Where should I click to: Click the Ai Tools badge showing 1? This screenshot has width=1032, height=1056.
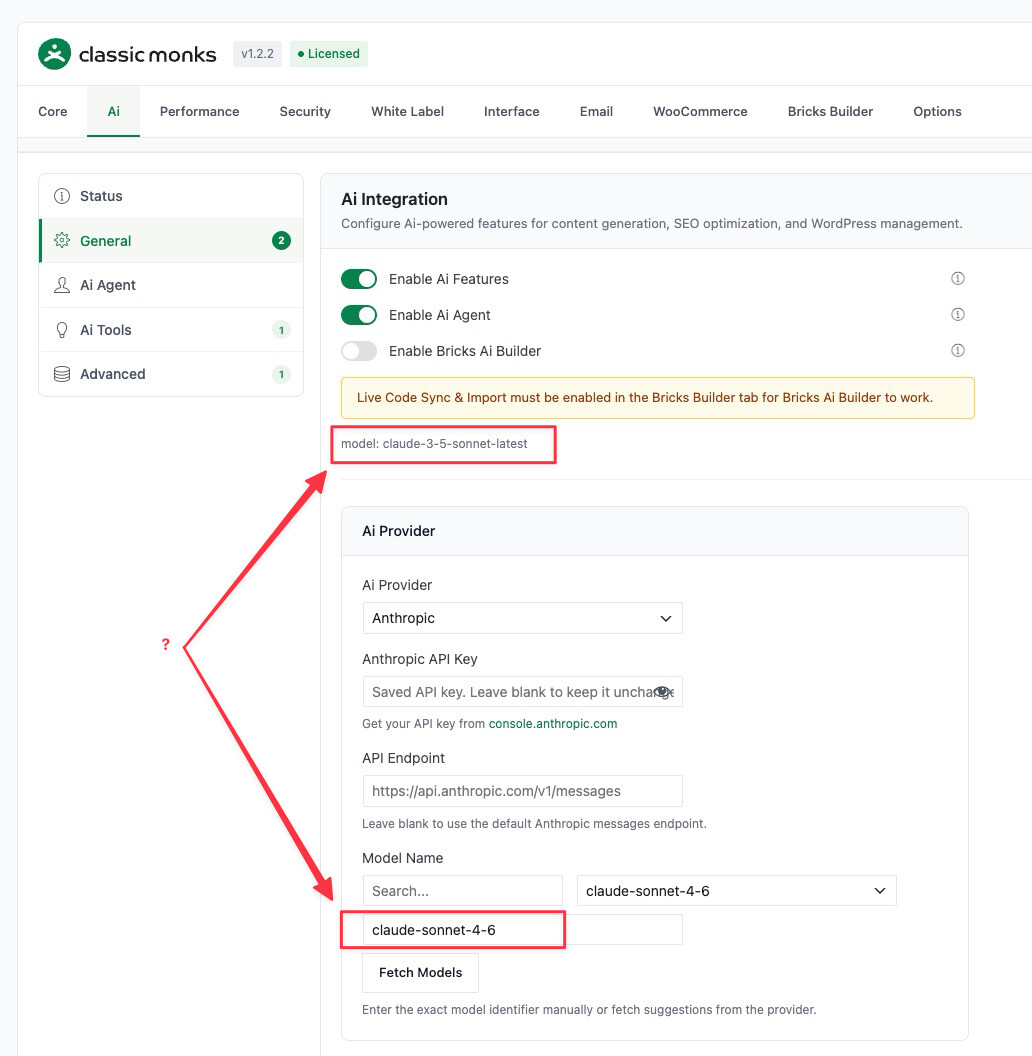(x=282, y=330)
